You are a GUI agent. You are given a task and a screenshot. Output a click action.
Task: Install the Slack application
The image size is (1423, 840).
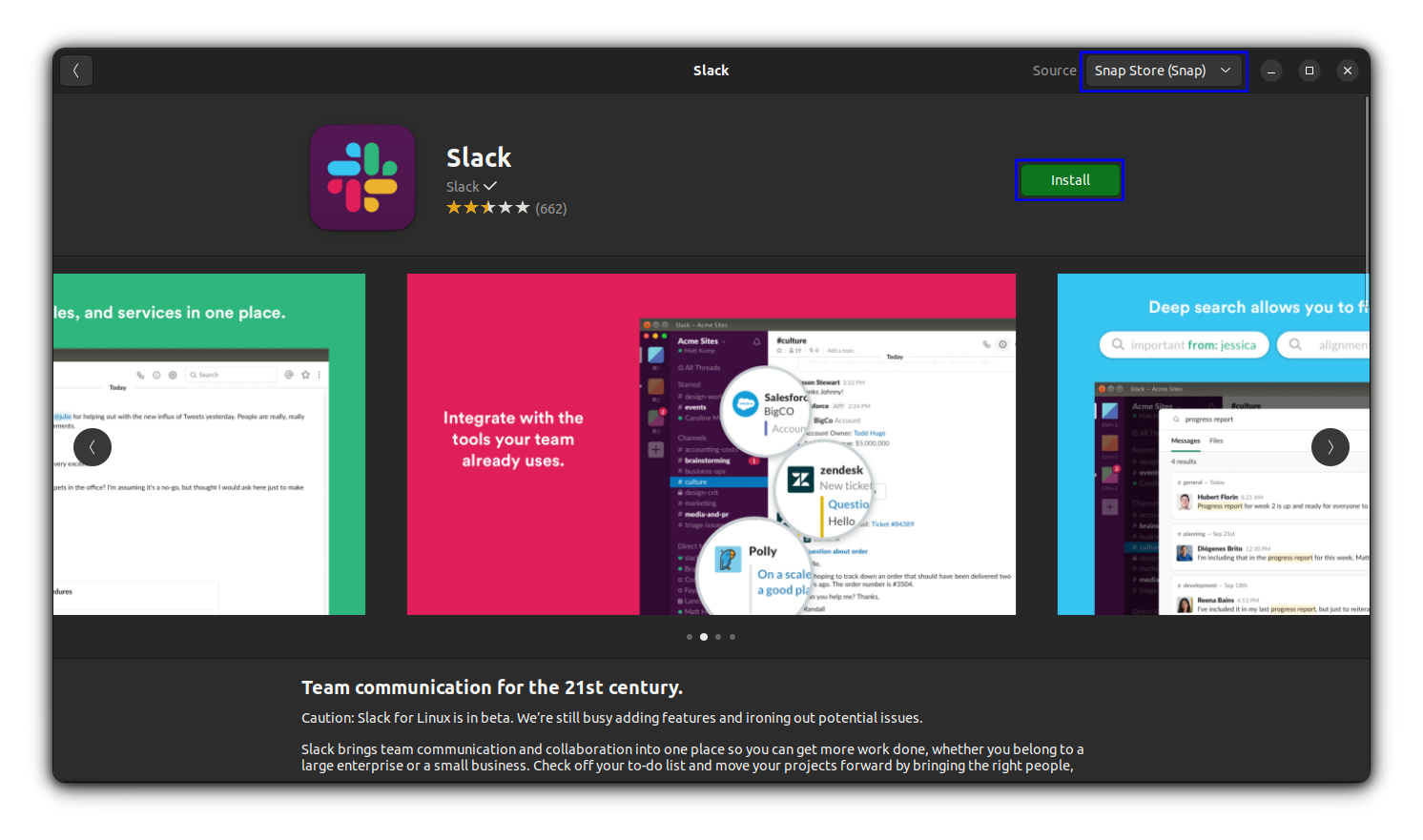tap(1070, 180)
